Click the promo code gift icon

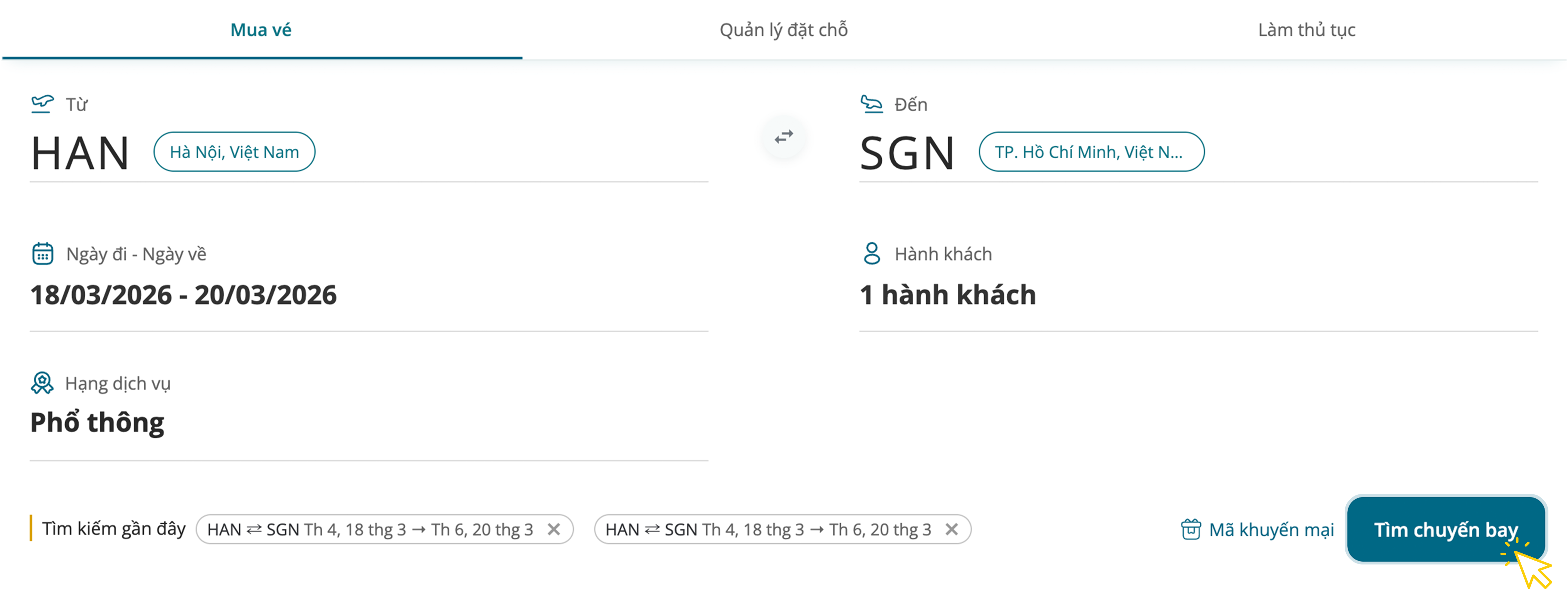tap(1191, 529)
